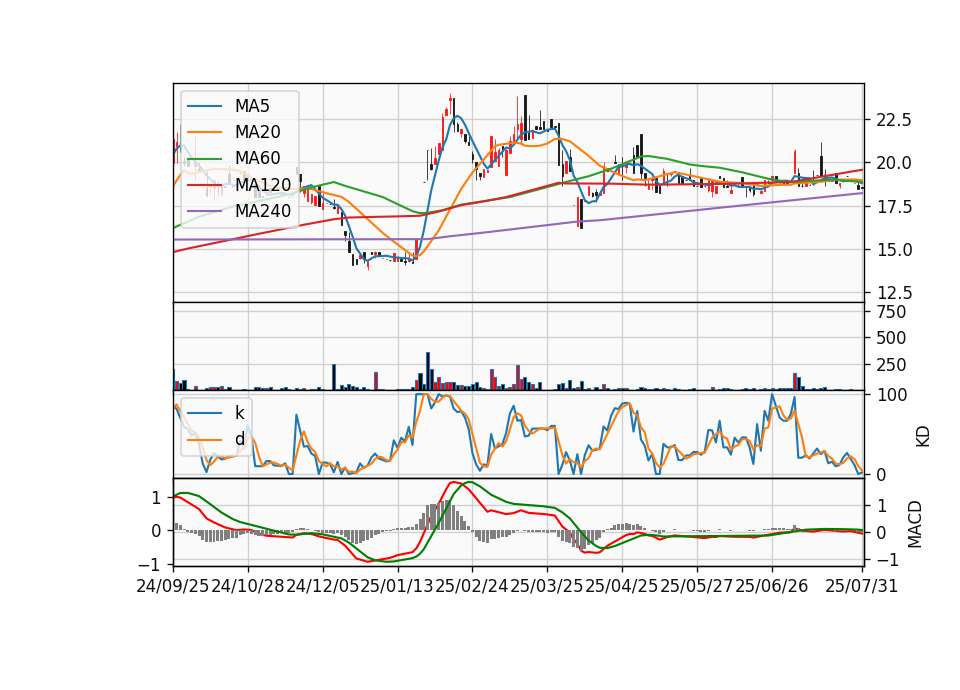Click the 25/05/27 date label
This screenshot has width=960, height=690.
697,586
